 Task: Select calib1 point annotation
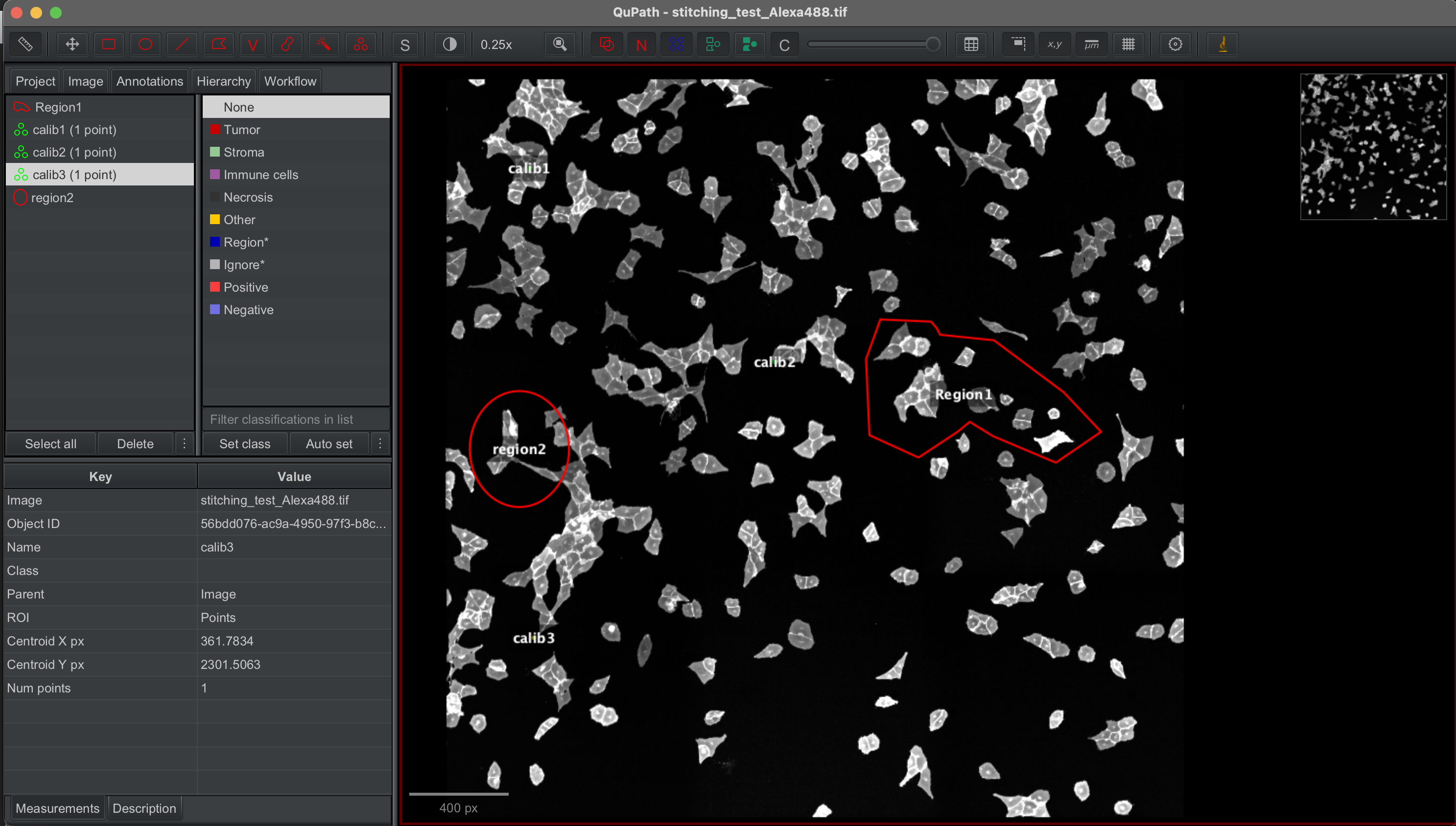pyautogui.click(x=100, y=129)
